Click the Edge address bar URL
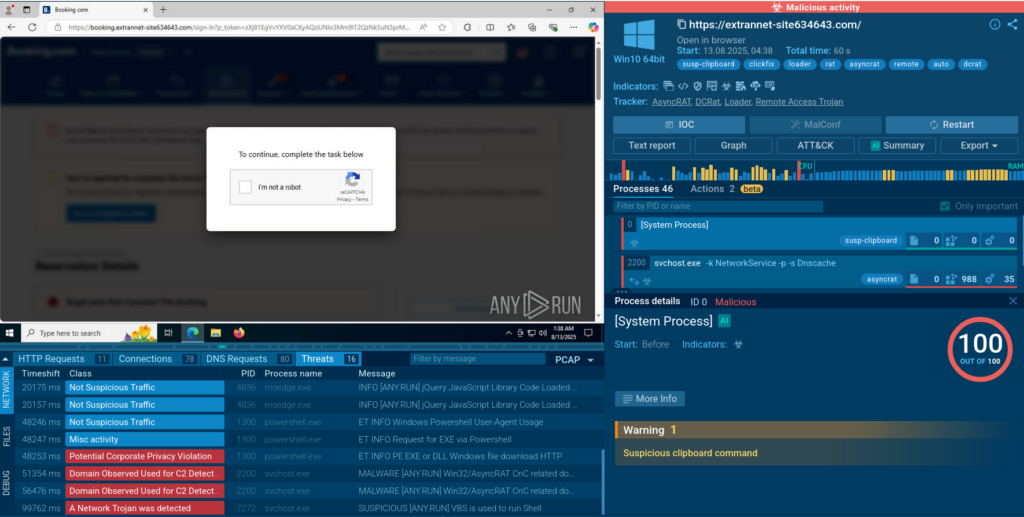The height and width of the screenshot is (517, 1024). (239, 27)
